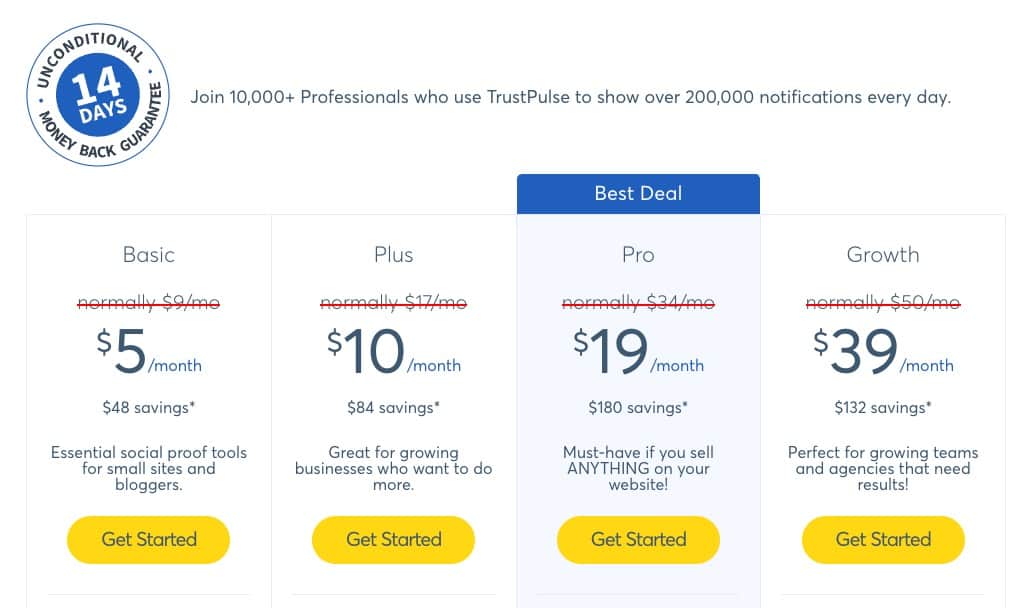Select the Best Deal banner
Viewport: 1027px width, 608px height.
[x=639, y=193]
